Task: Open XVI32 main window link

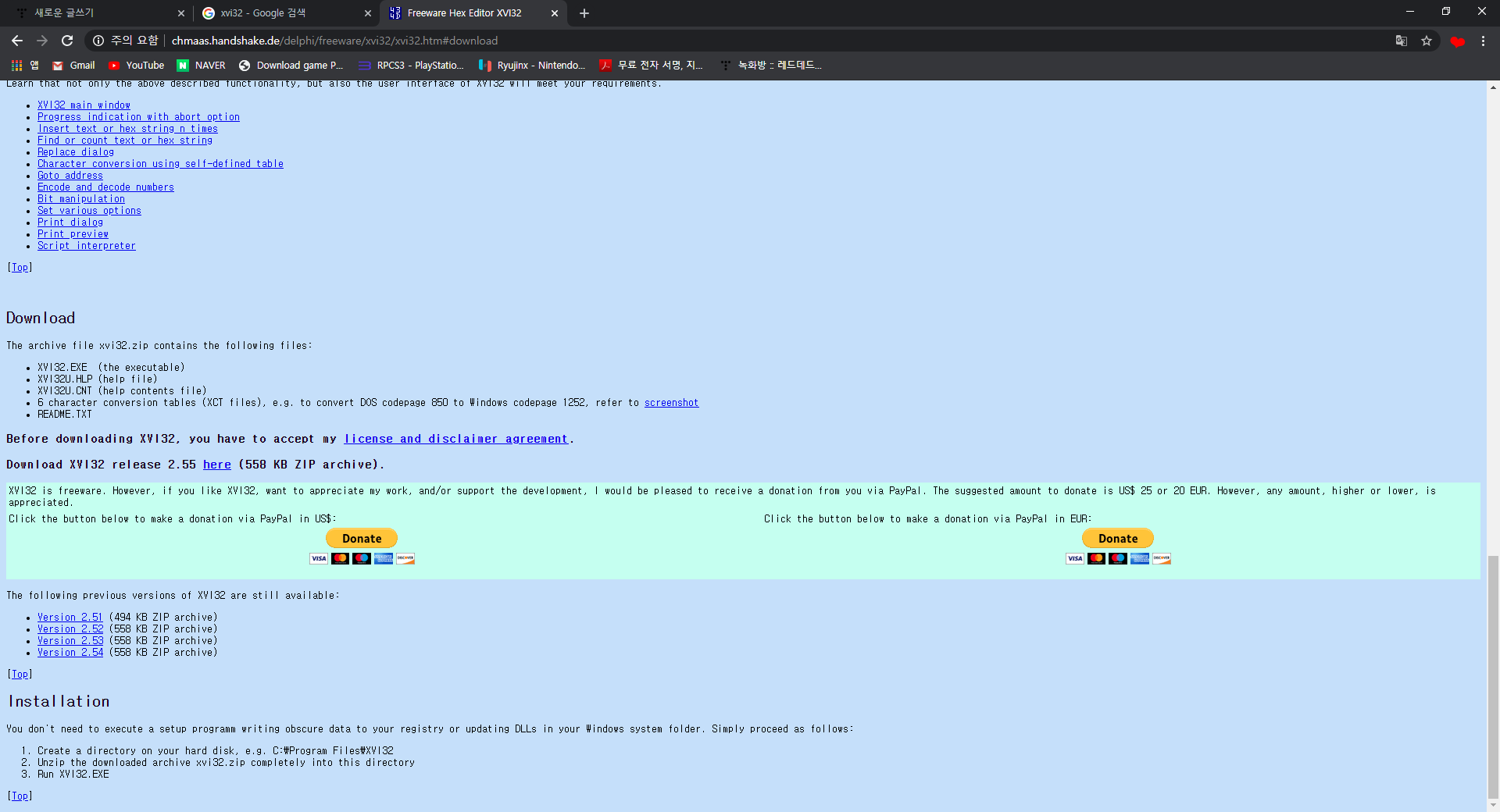Action: [x=84, y=105]
